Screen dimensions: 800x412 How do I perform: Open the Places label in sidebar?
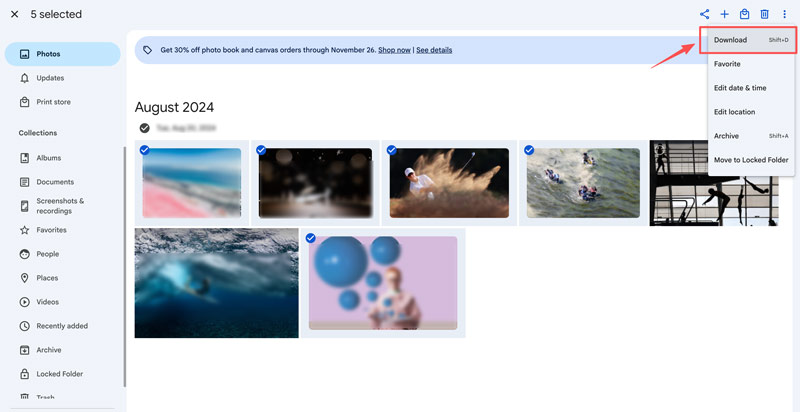pyautogui.click(x=47, y=278)
